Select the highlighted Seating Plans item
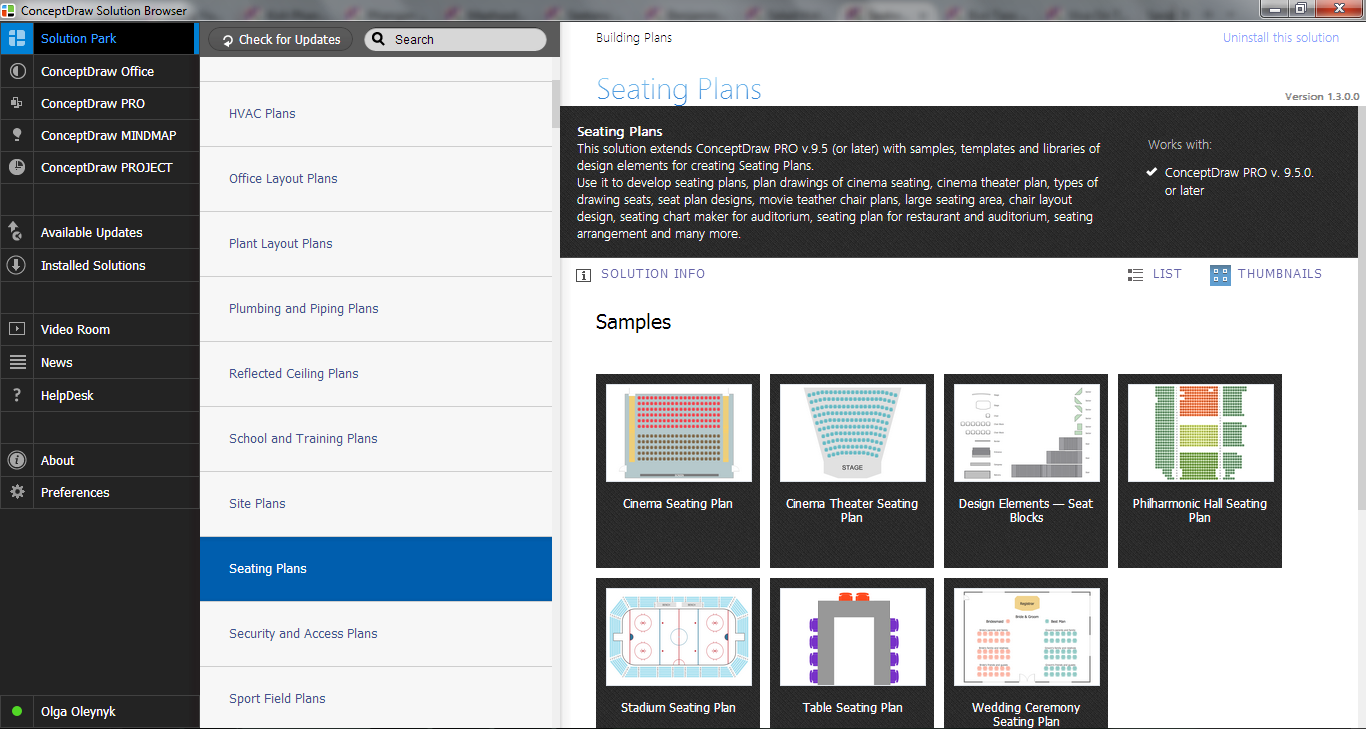 [376, 569]
